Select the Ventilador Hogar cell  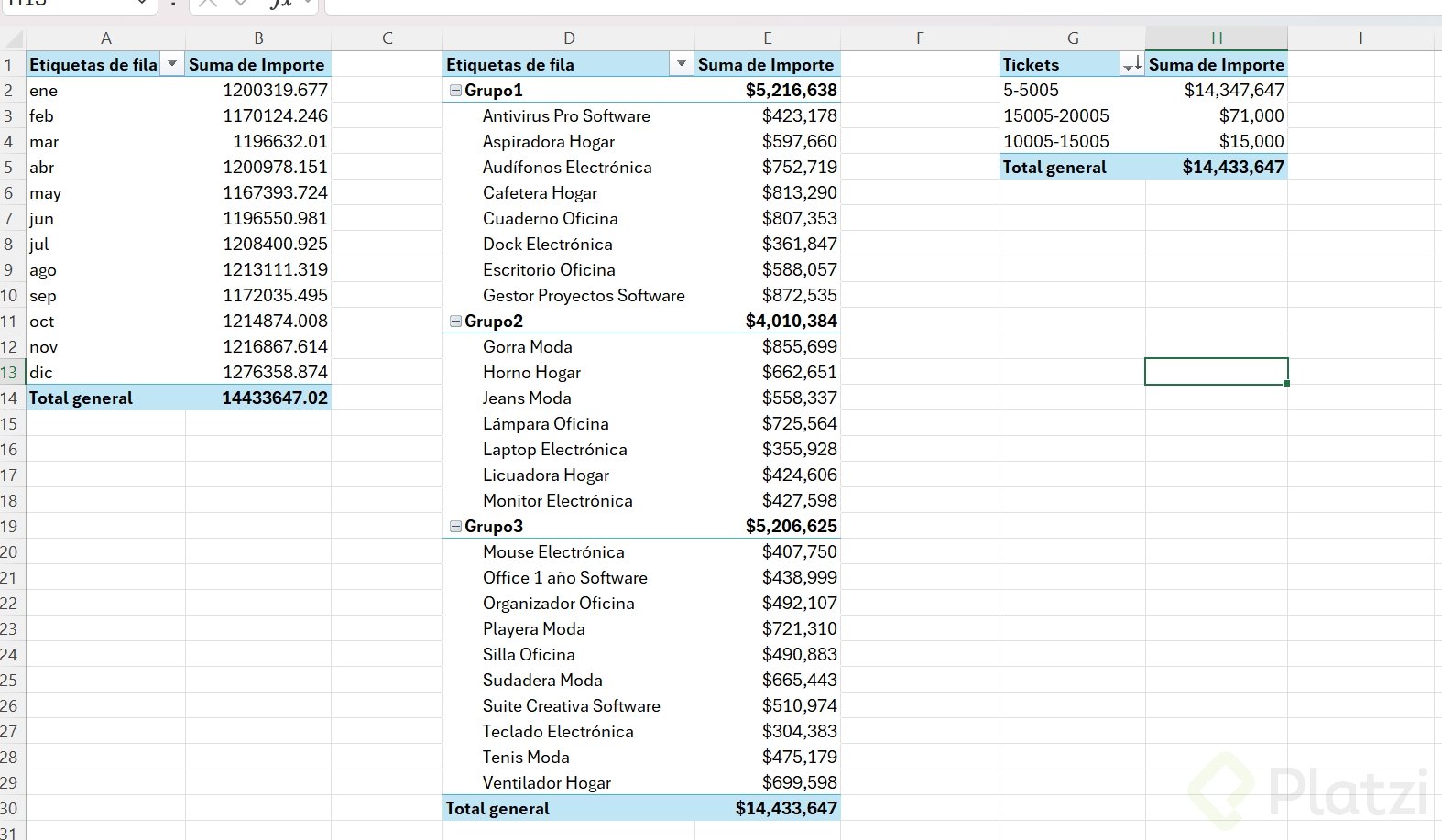tap(547, 783)
